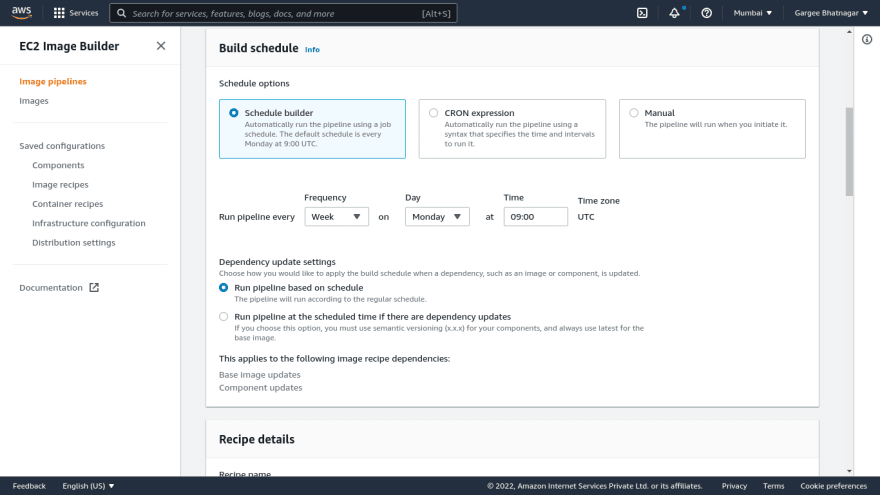Screen dimensions: 880x495
Task: Open the English (US) language selector
Action: pyautogui.click(x=88, y=486)
